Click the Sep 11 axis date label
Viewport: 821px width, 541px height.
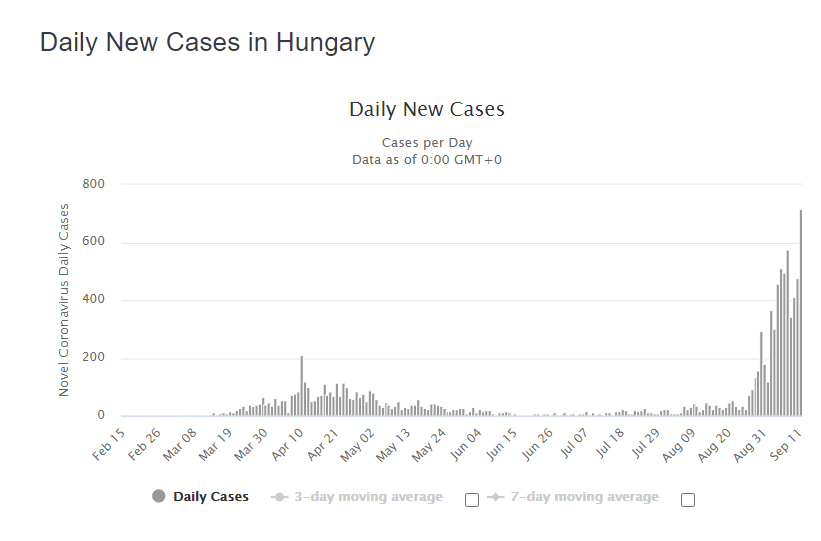[x=786, y=445]
